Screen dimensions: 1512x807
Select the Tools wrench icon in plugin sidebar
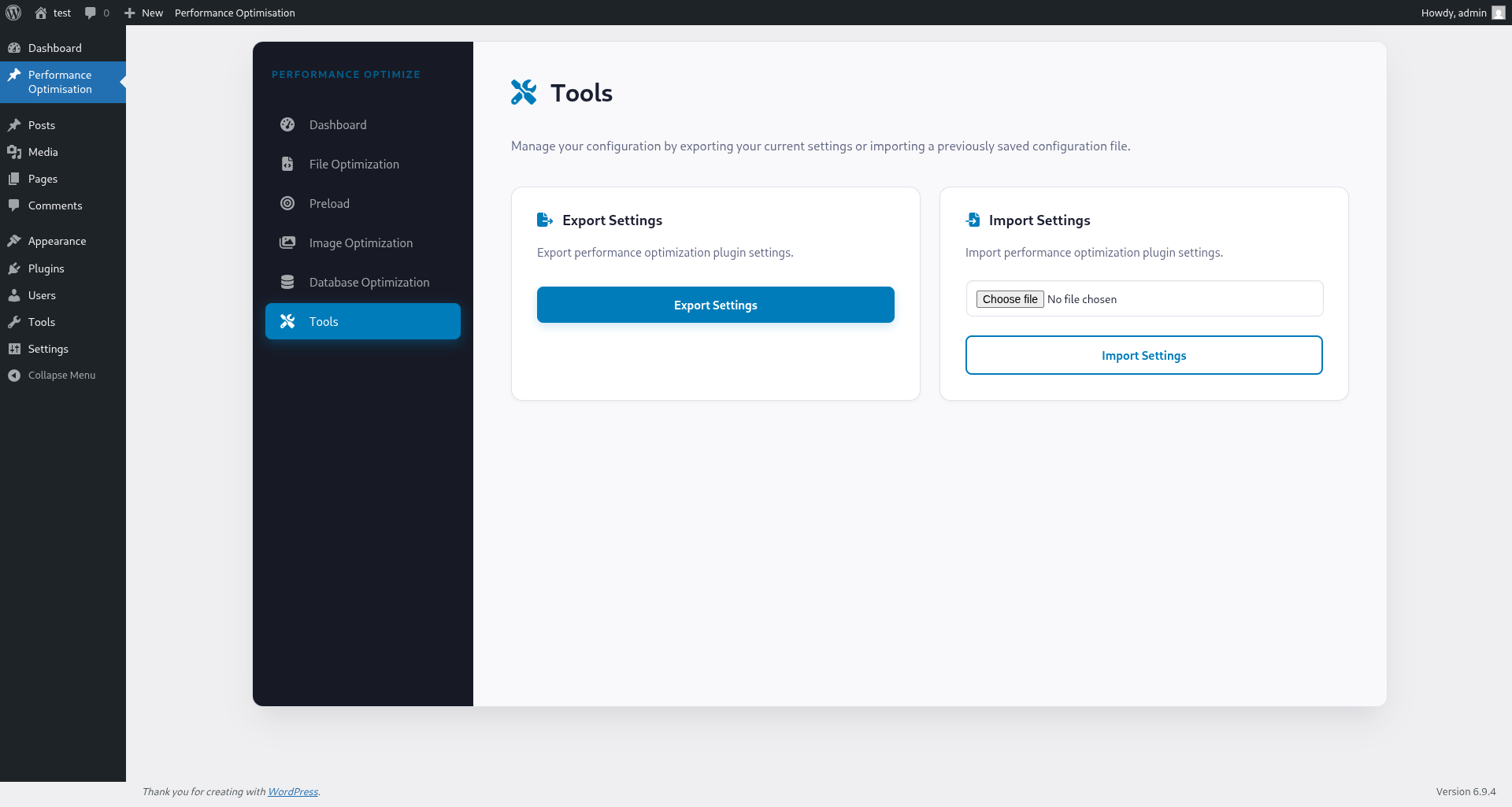(288, 321)
